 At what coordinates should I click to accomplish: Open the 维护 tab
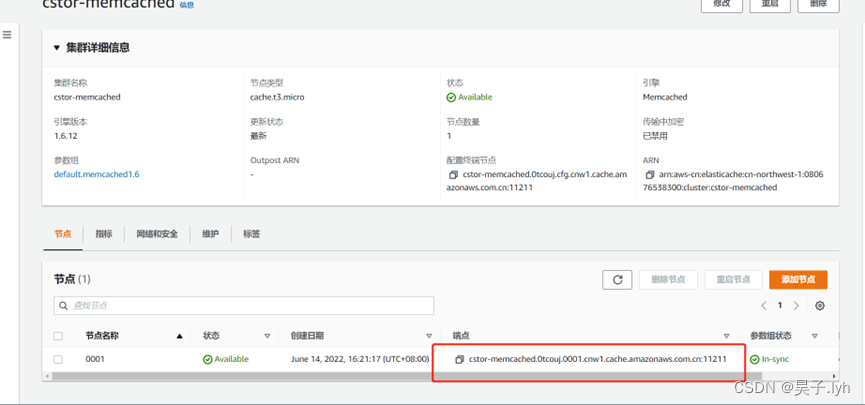coord(210,234)
